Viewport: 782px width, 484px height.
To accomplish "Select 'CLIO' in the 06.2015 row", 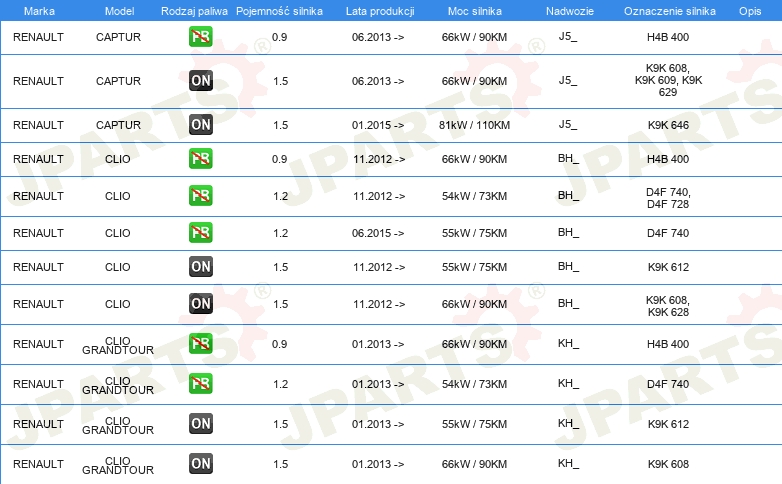I will click(118, 233).
